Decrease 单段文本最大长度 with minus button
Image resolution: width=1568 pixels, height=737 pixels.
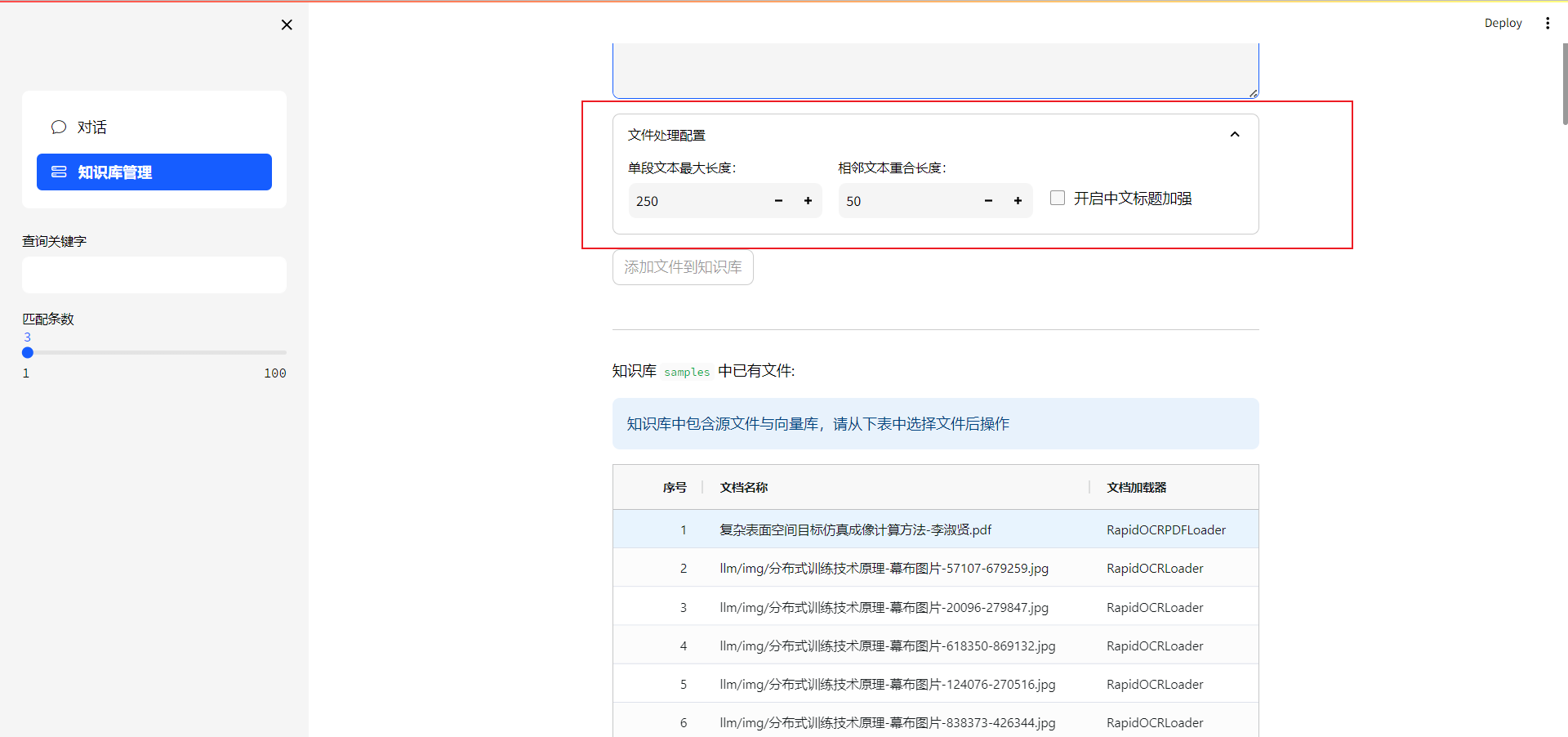778,201
